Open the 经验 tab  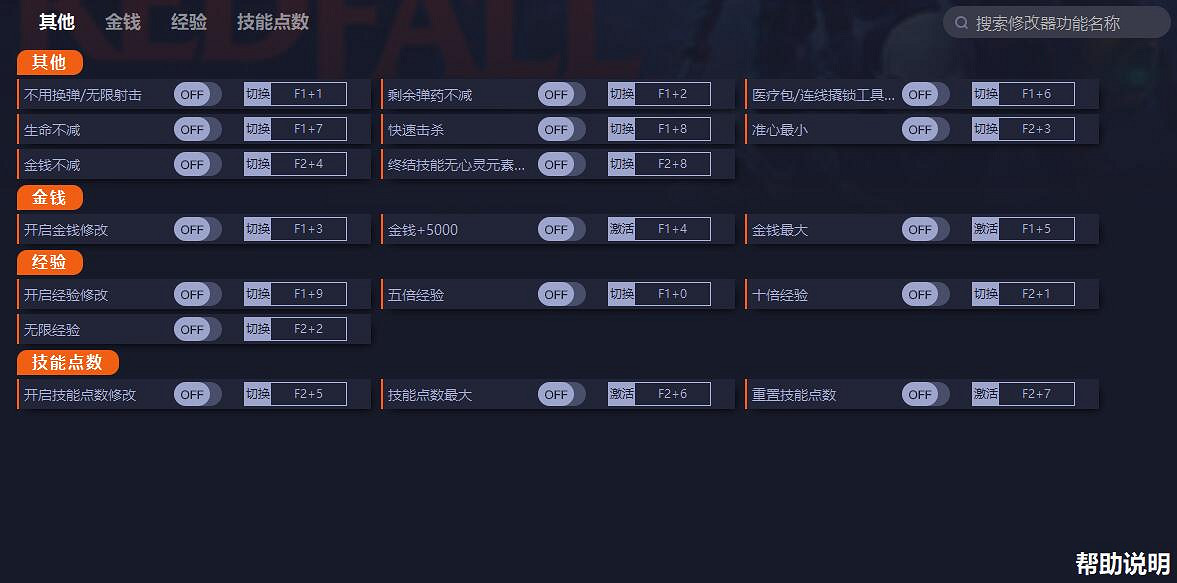tap(189, 22)
